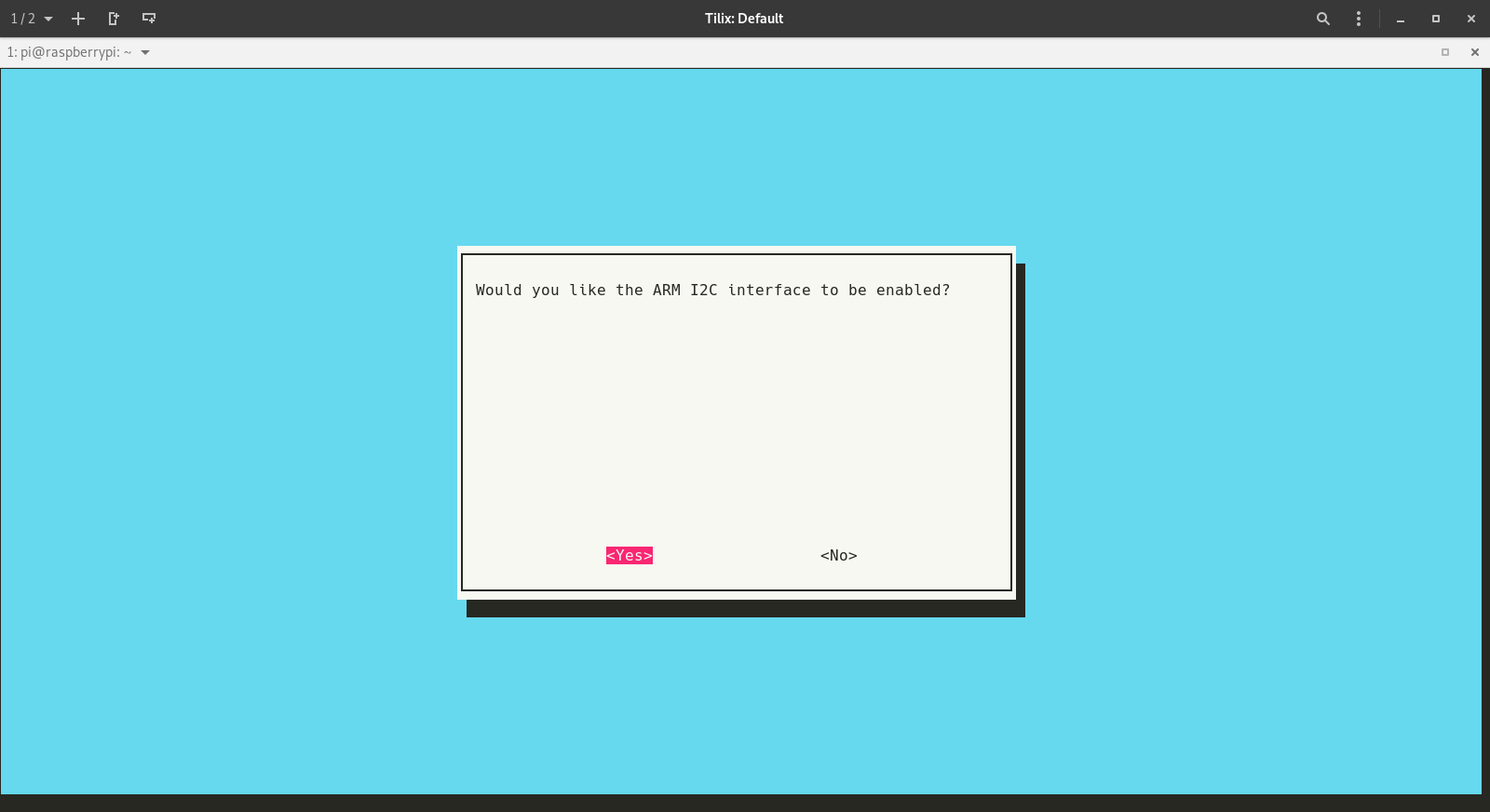
Task: Maximize the Tilix window
Action: 1435,19
